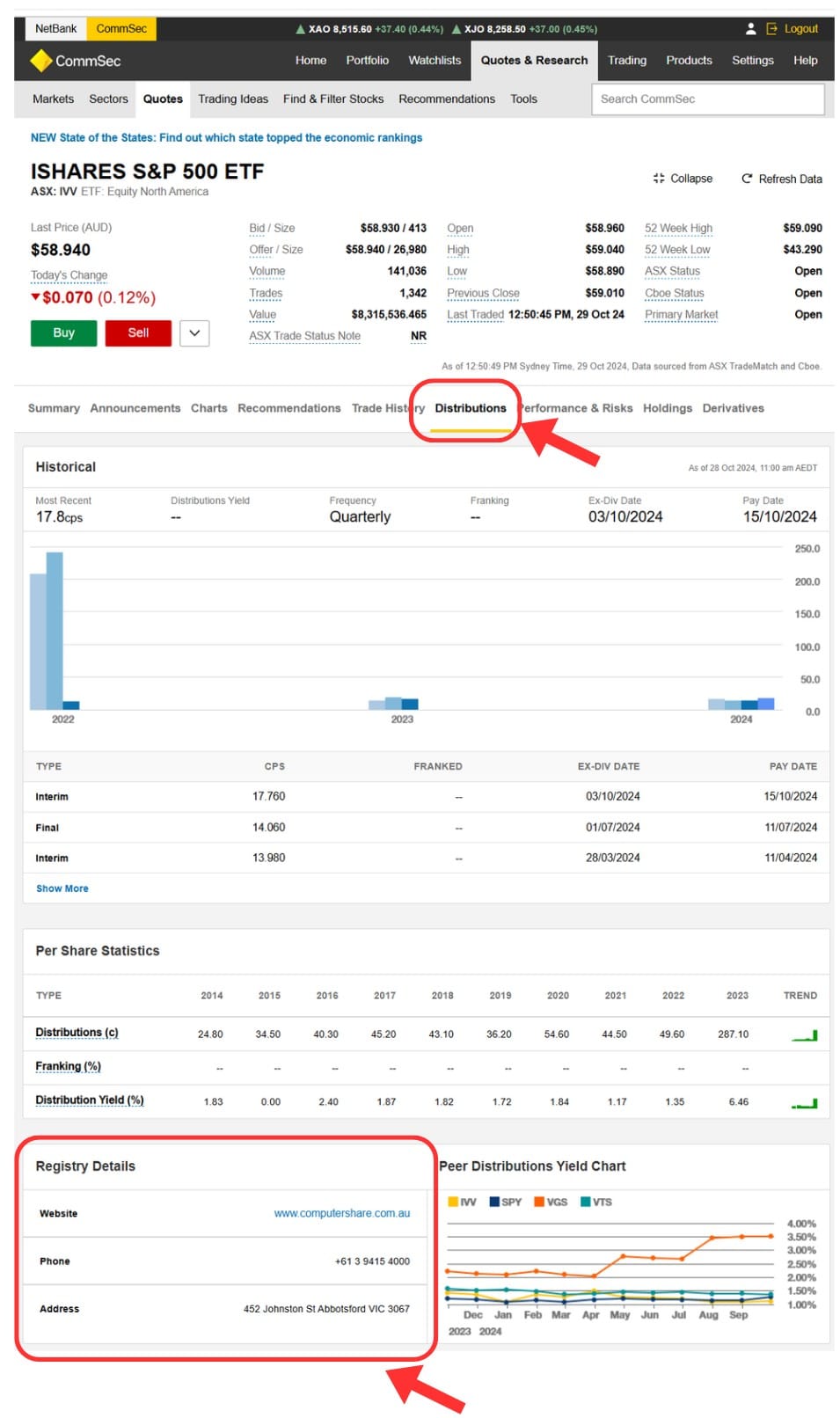Expand distributions list with Show More
The height and width of the screenshot is (1418, 840).
click(x=62, y=888)
